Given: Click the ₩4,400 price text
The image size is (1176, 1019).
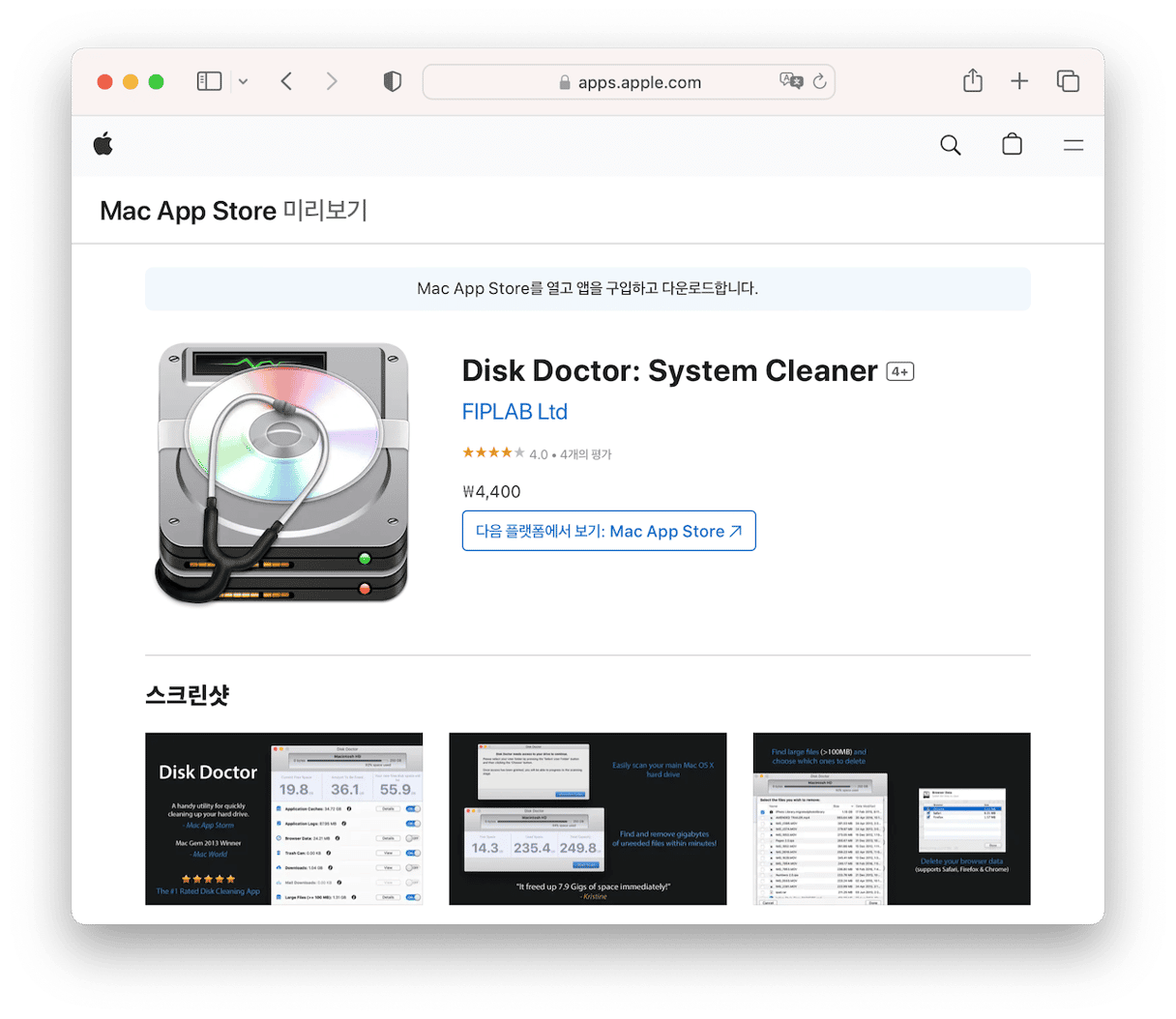Looking at the screenshot, I should pyautogui.click(x=491, y=492).
